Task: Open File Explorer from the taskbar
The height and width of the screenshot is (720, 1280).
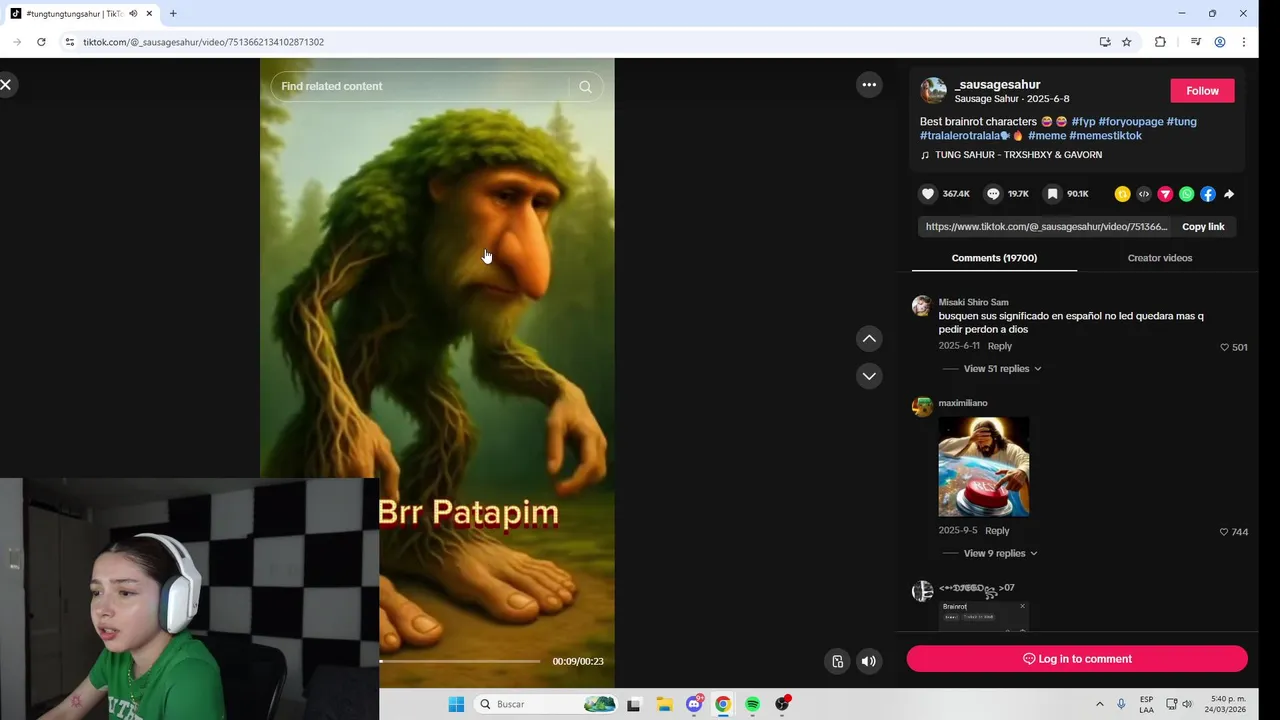Action: pos(664,704)
